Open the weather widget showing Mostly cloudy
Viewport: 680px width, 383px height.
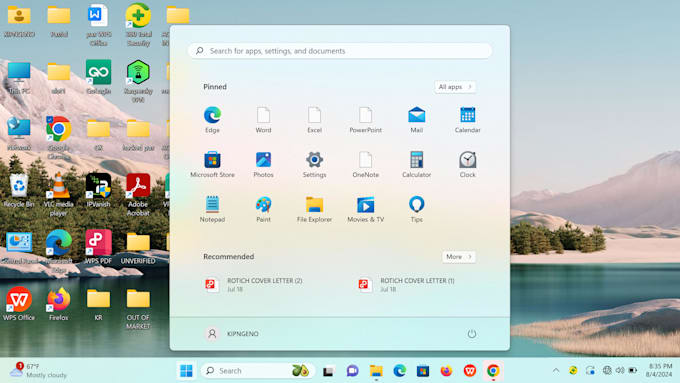(38, 370)
